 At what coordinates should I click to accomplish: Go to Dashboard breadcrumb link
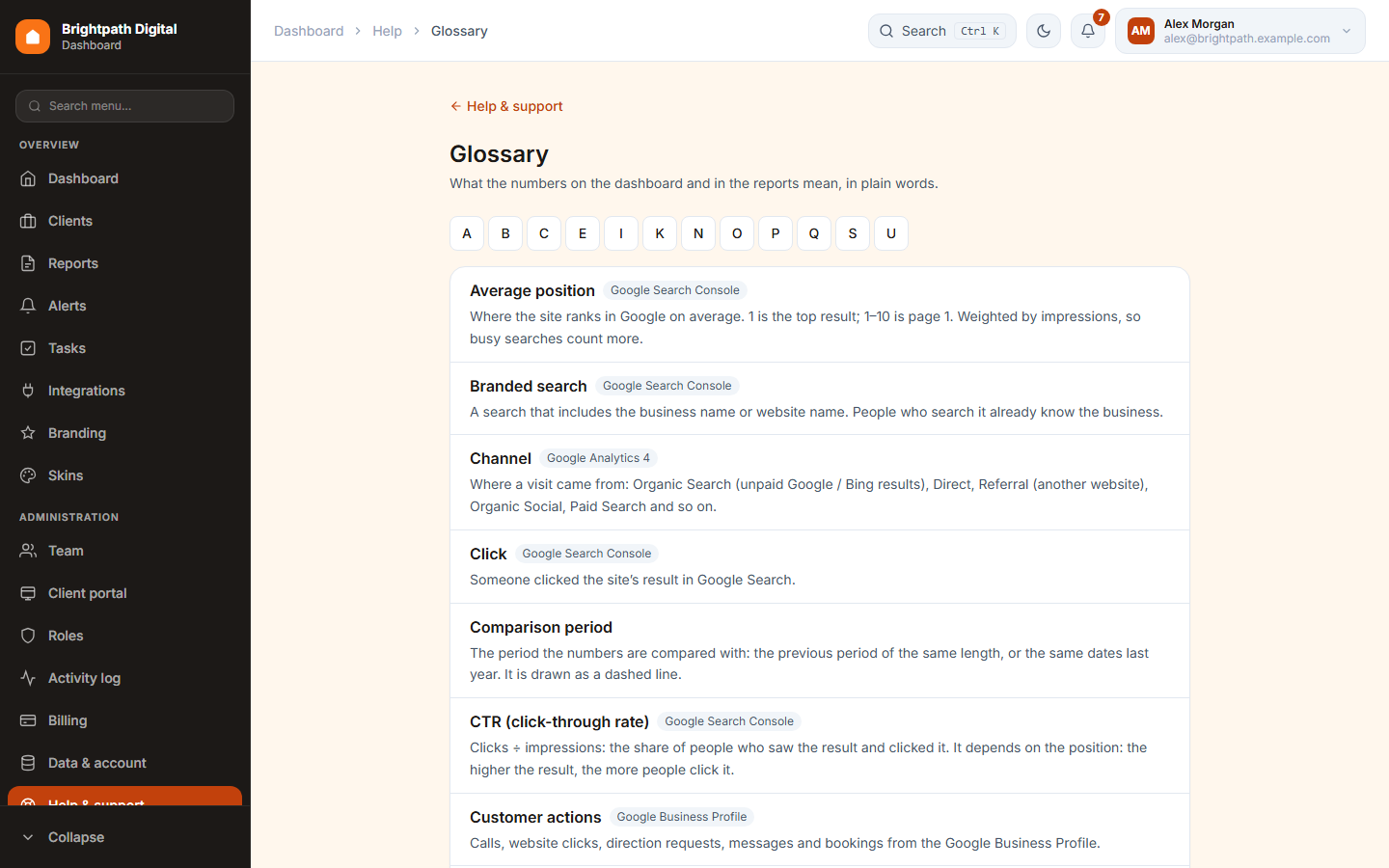309,31
